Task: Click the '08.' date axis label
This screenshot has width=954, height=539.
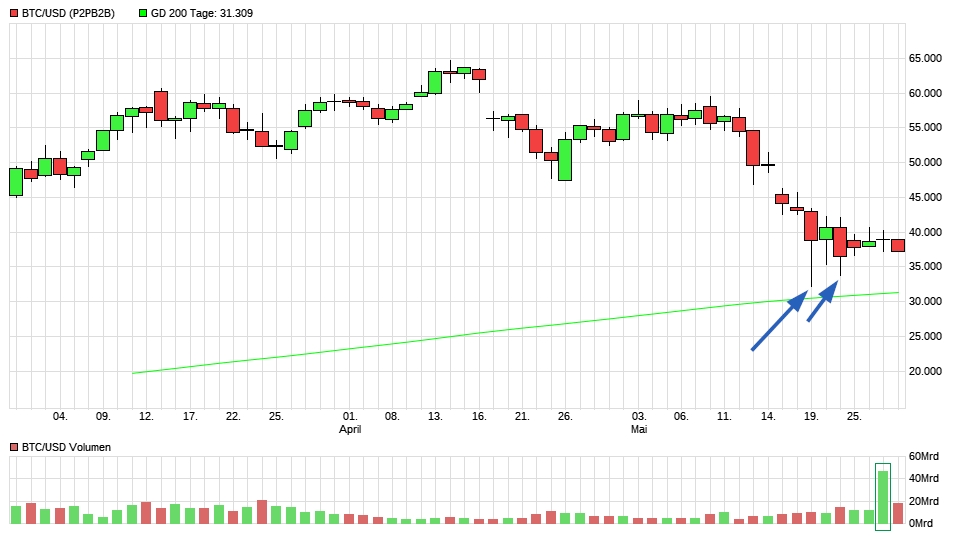Action: tap(392, 417)
